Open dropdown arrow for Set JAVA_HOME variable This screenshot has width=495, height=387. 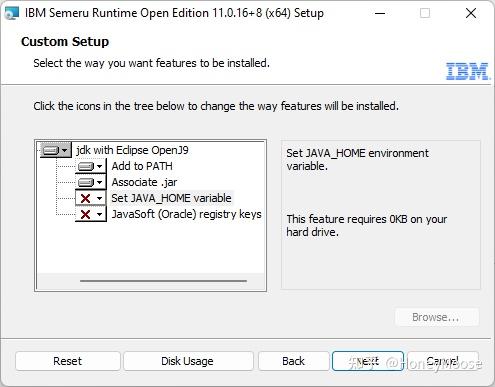pyautogui.click(x=99, y=198)
